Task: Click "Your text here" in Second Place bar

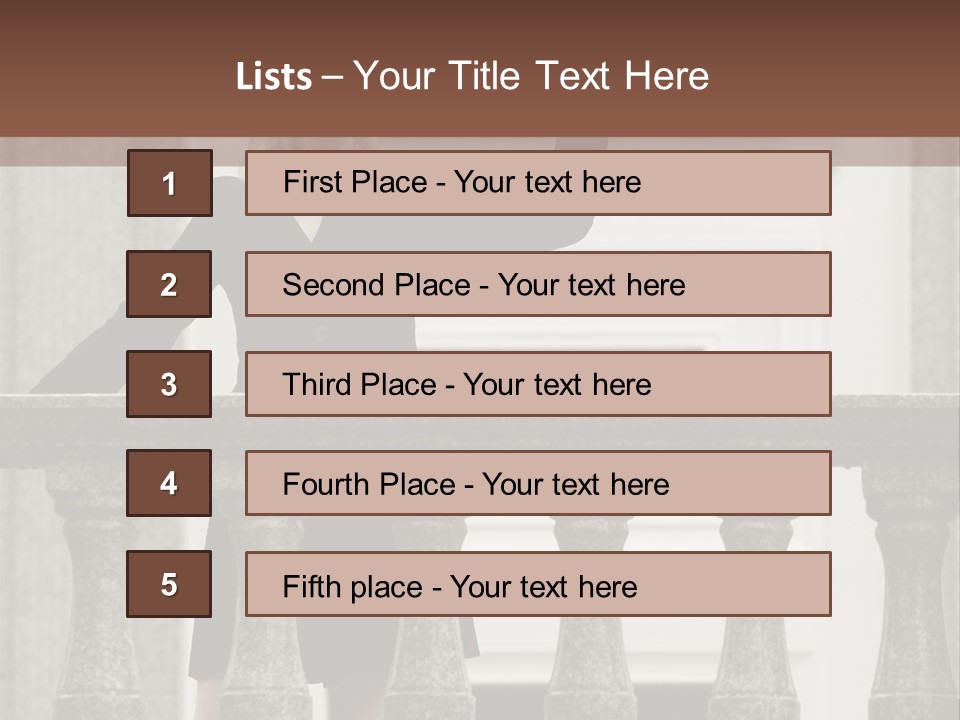Action: (591, 285)
